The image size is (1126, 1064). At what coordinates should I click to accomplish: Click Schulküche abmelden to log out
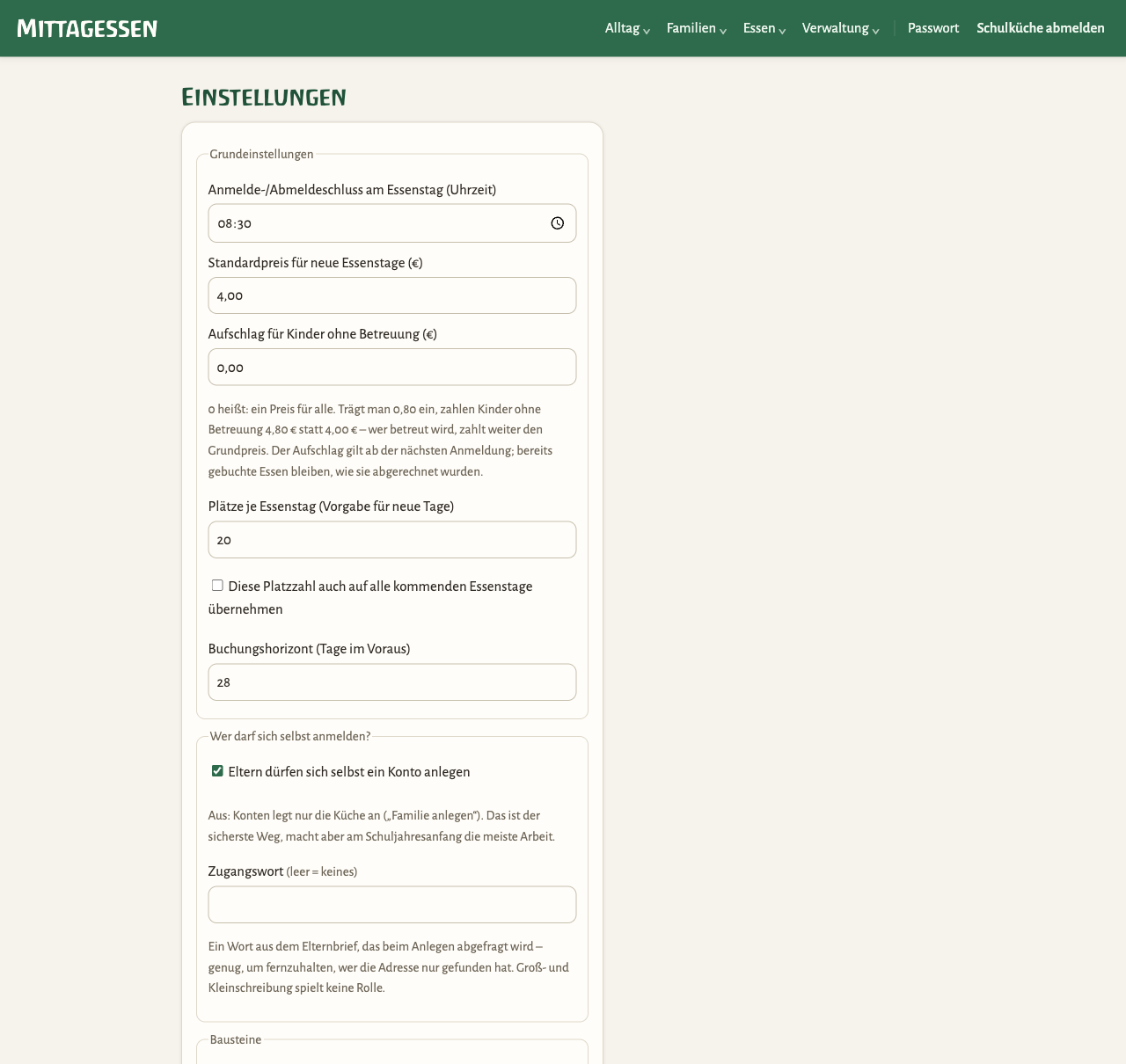pyautogui.click(x=1041, y=28)
